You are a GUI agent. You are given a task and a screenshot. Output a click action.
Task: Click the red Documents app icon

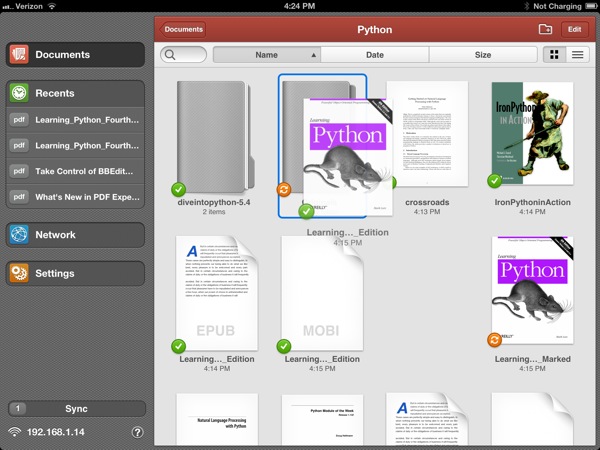coord(19,54)
